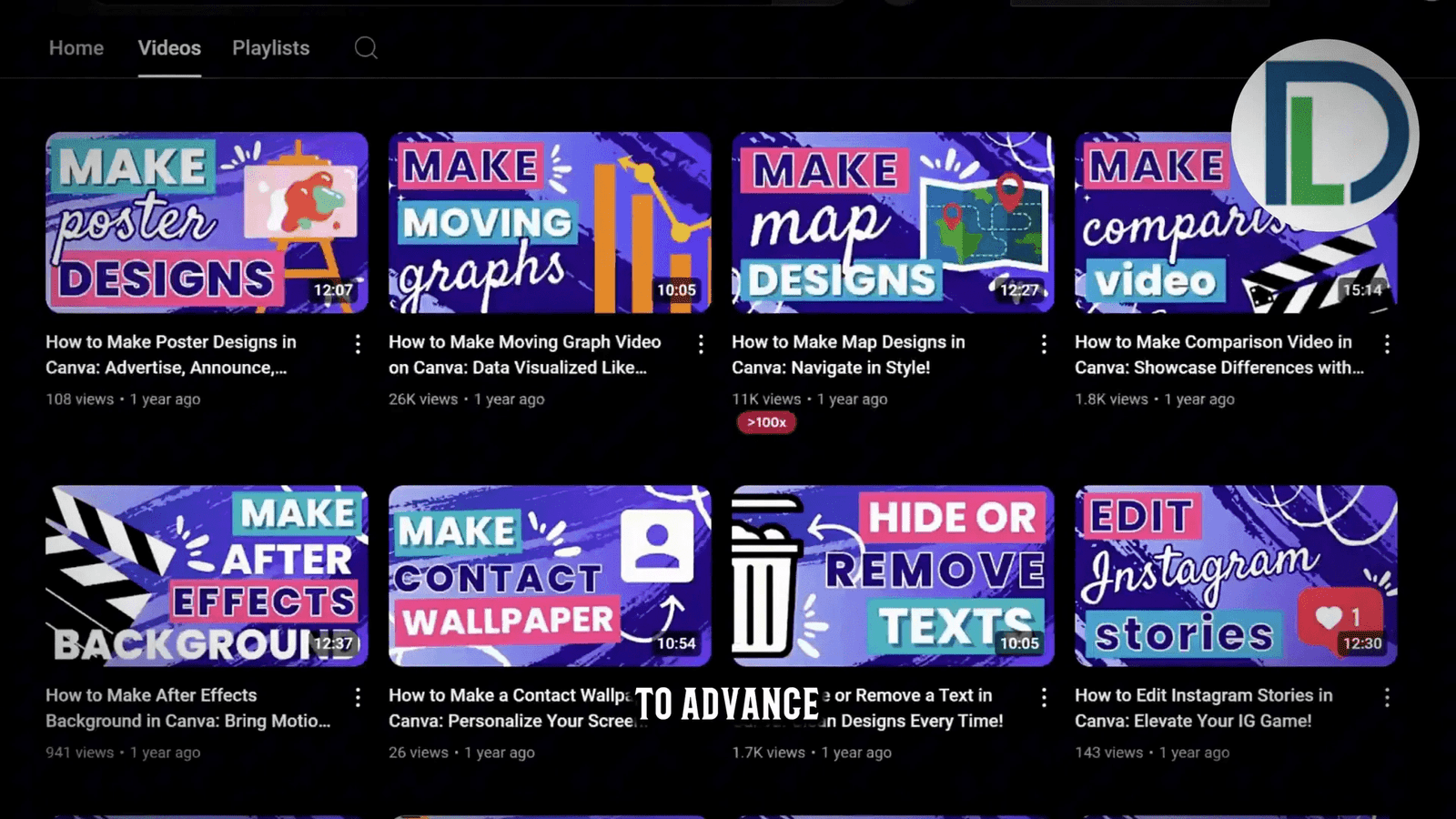Open options menu for Instagram Stories video
This screenshot has height=819, width=1456.
click(x=1387, y=697)
